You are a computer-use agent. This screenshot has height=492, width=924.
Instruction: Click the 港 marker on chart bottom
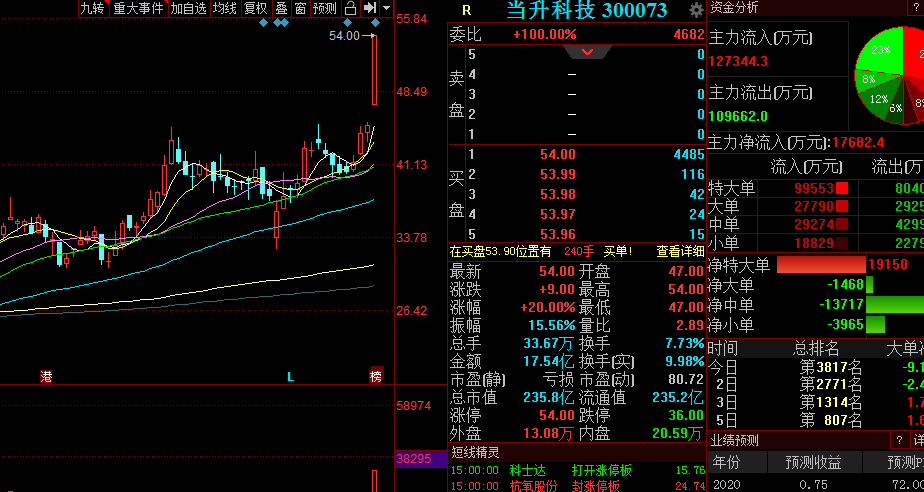pyautogui.click(x=46, y=376)
